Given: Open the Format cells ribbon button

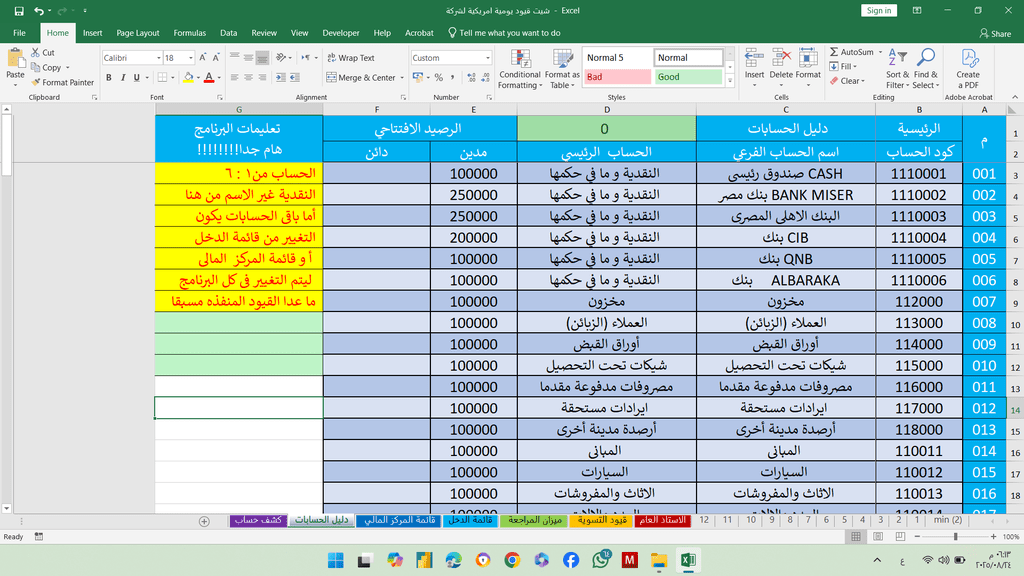Looking at the screenshot, I should point(808,69).
